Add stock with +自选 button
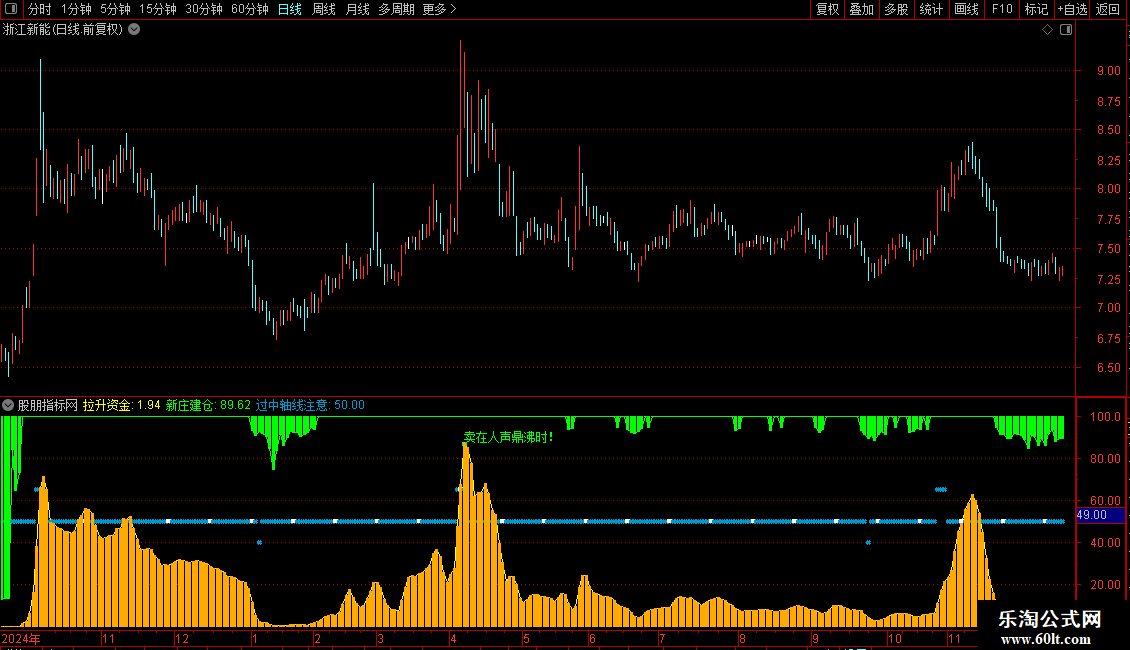This screenshot has width=1130, height=650. point(1072,9)
